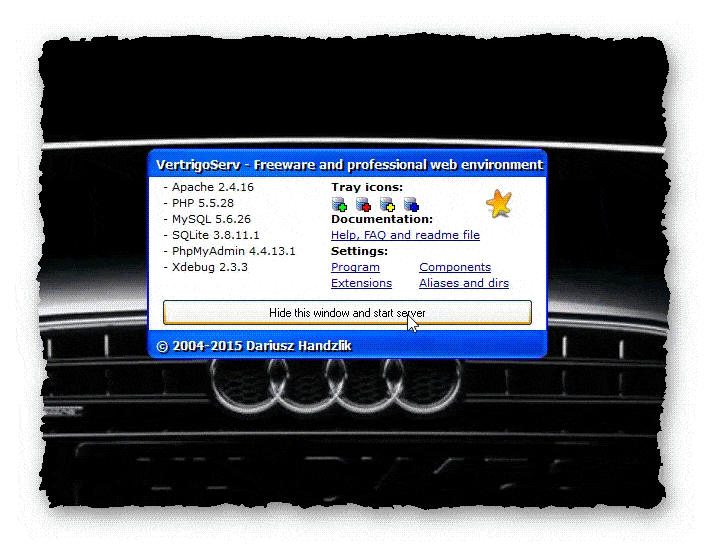Click the 2004-2015 Dariusz Handzlik copyright text

pos(254,346)
